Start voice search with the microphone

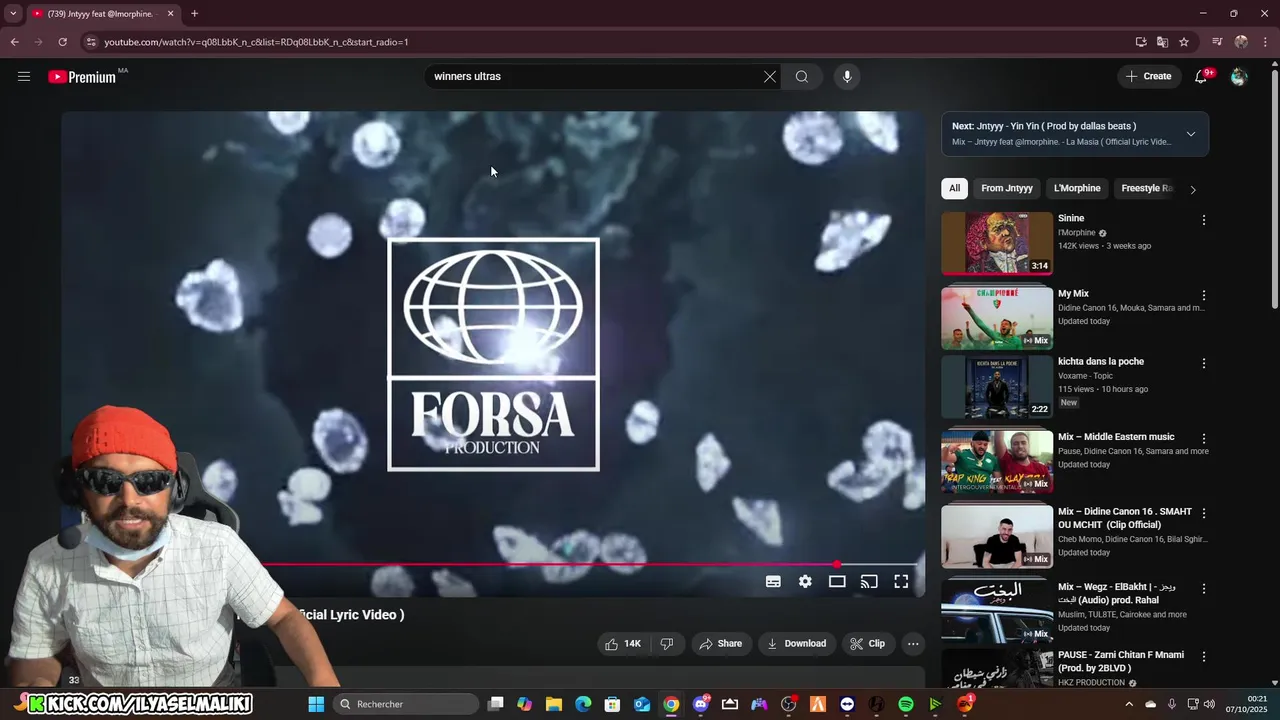[x=847, y=76]
